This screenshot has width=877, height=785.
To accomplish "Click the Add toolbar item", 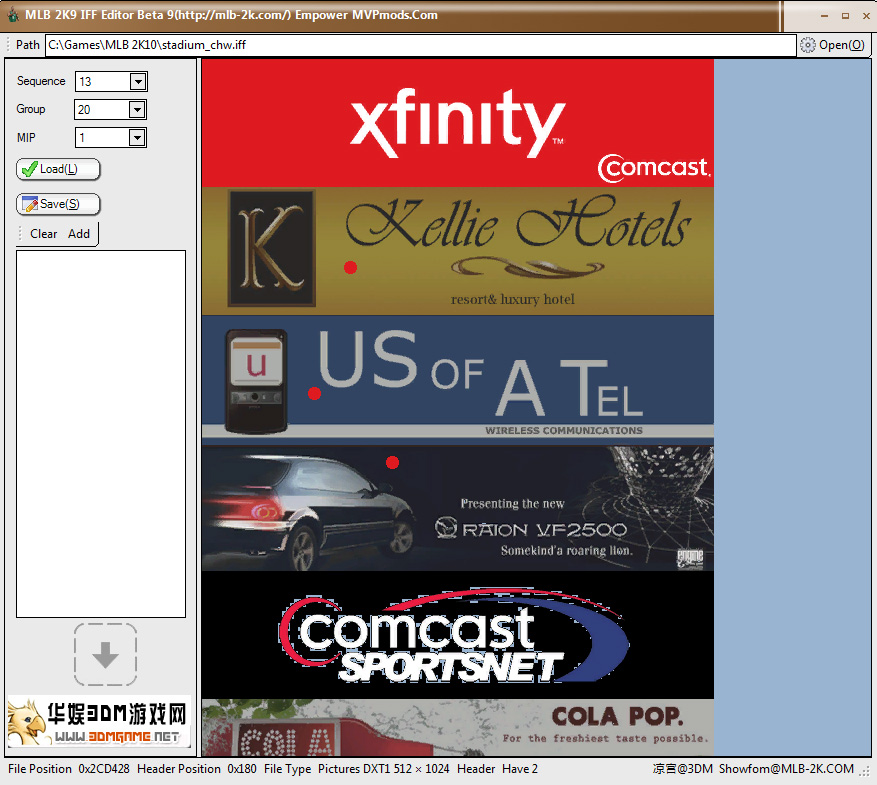I will click(79, 234).
